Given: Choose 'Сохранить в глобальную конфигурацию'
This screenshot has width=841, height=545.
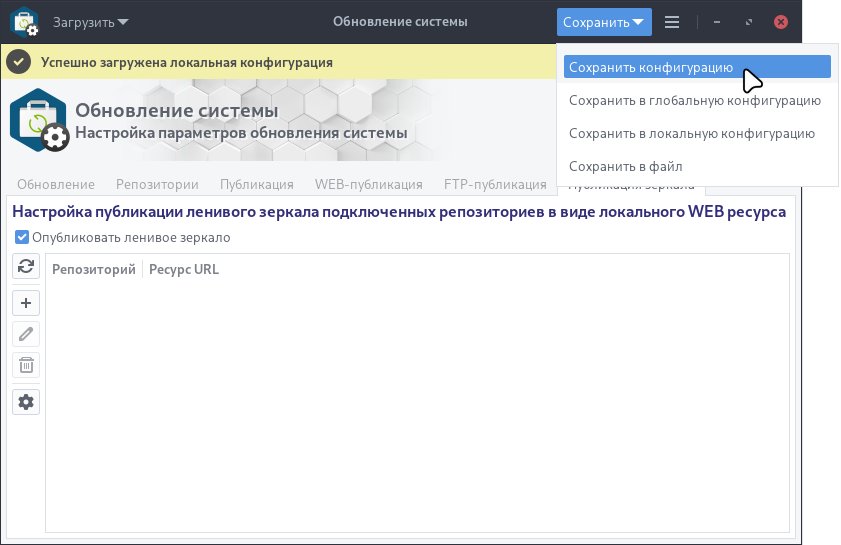Looking at the screenshot, I should click(x=697, y=100).
